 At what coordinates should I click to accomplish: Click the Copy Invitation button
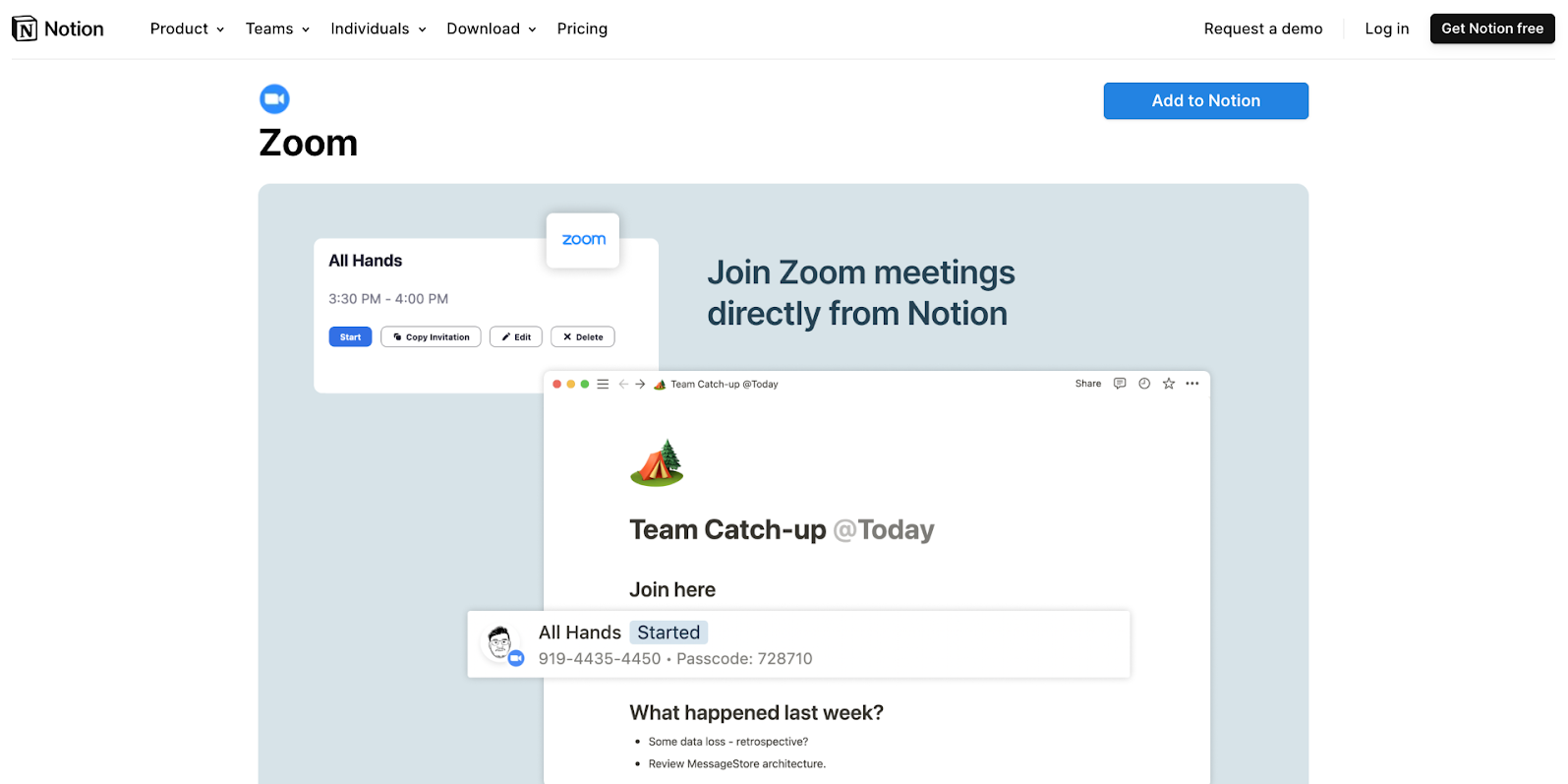coord(431,337)
